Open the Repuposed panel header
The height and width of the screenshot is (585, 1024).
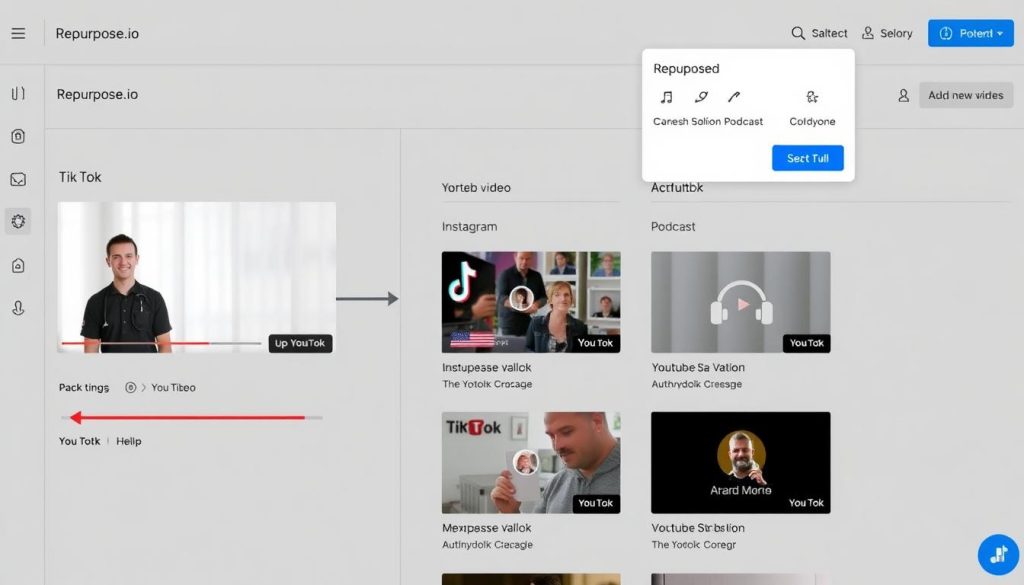click(x=686, y=68)
